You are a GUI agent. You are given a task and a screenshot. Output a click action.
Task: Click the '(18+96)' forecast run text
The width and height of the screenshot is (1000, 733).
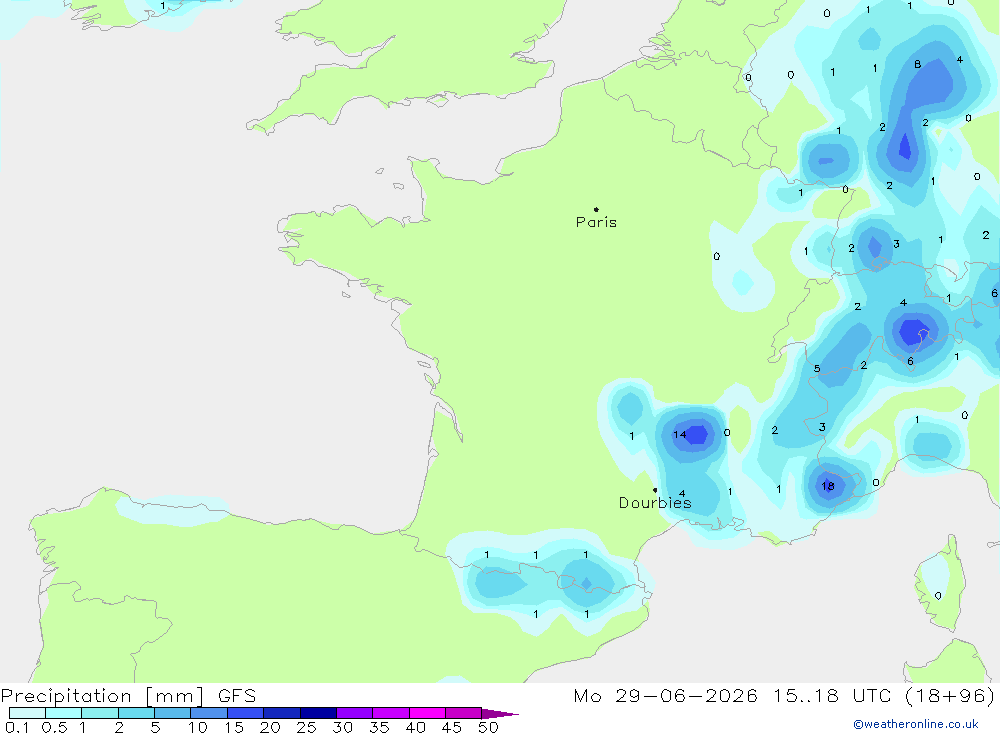pos(950,696)
